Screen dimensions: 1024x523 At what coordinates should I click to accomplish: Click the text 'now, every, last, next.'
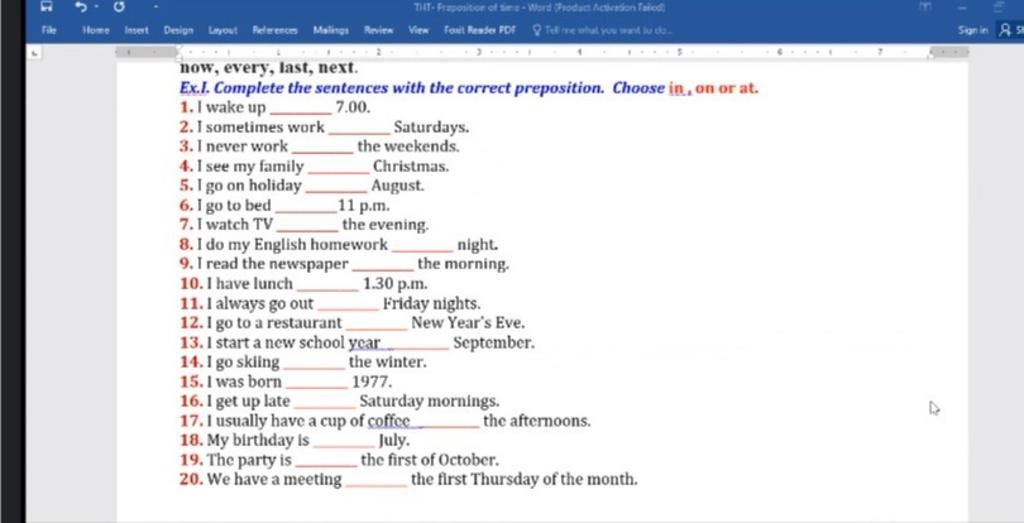tap(269, 68)
